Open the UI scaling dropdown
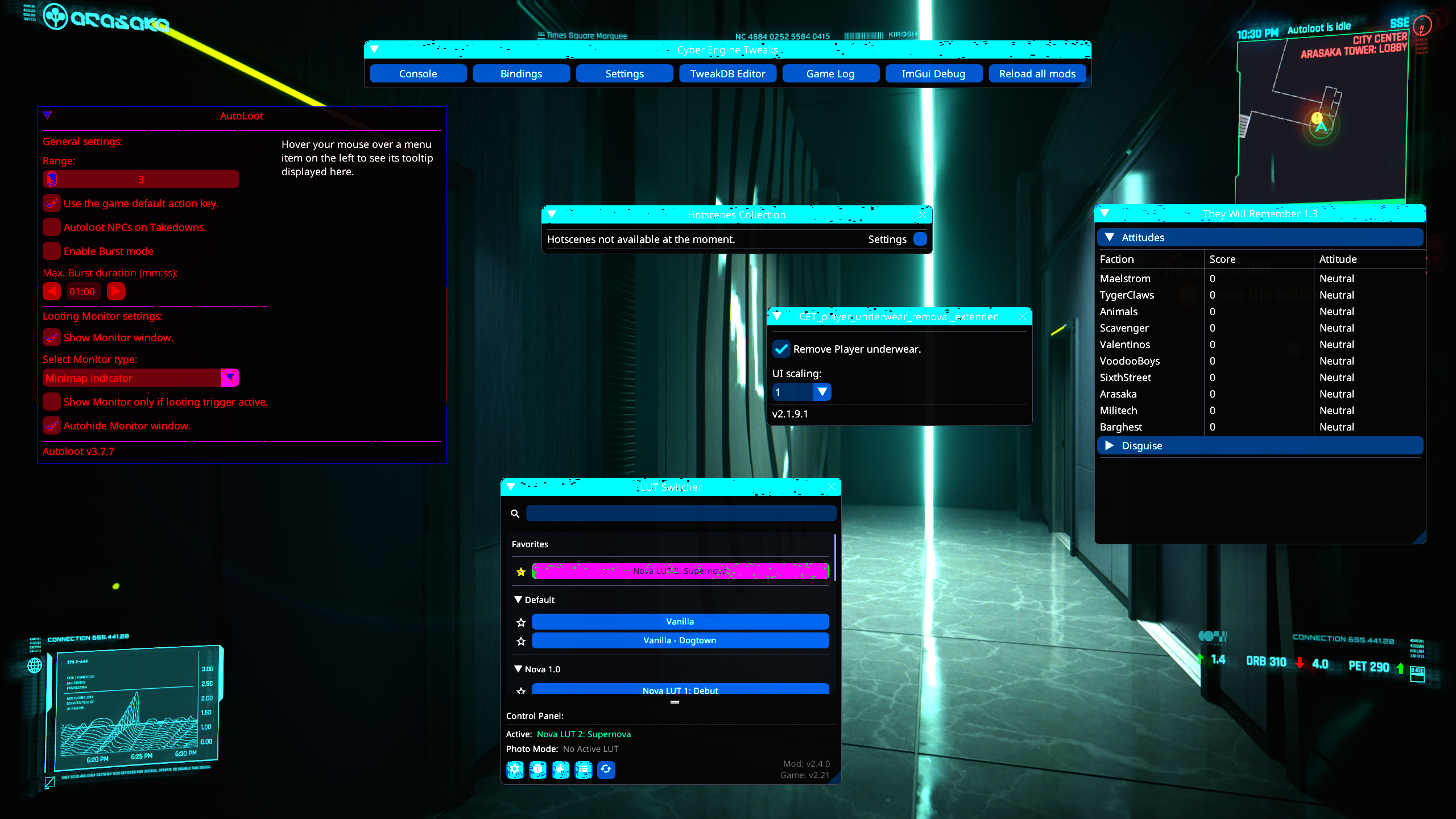 coord(801,392)
